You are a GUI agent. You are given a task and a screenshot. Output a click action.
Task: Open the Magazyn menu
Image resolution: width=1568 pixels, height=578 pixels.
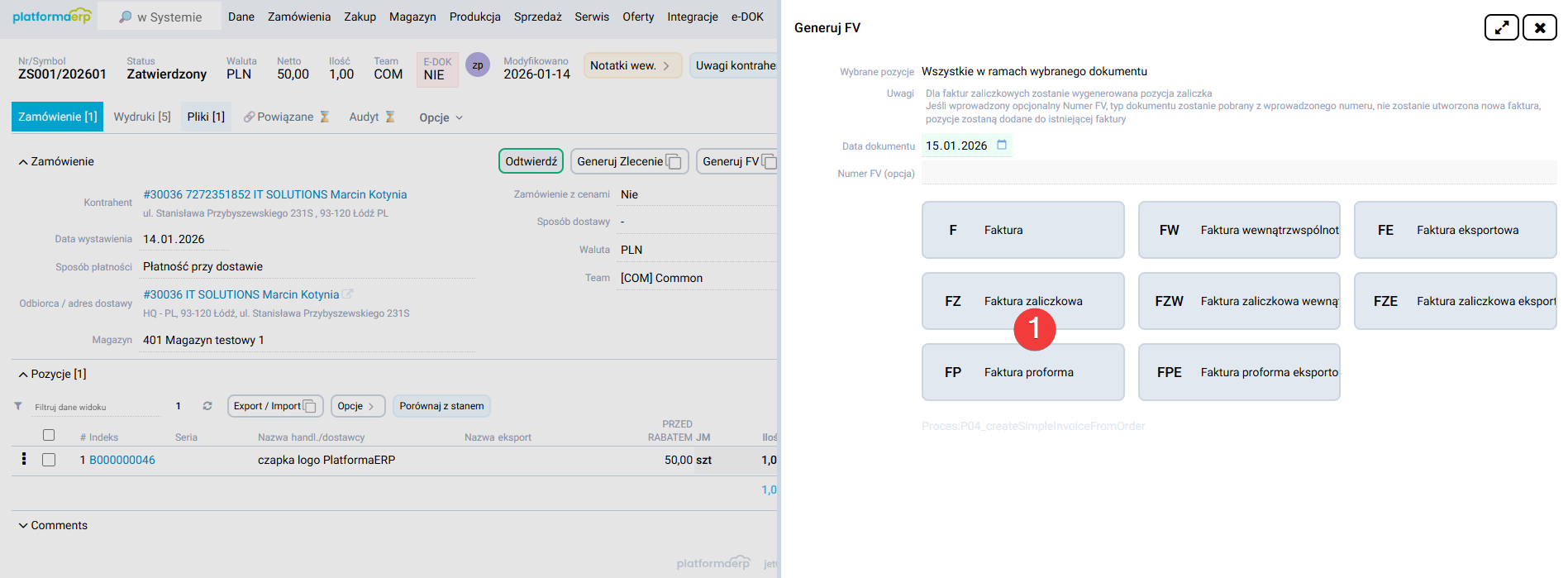tap(412, 17)
